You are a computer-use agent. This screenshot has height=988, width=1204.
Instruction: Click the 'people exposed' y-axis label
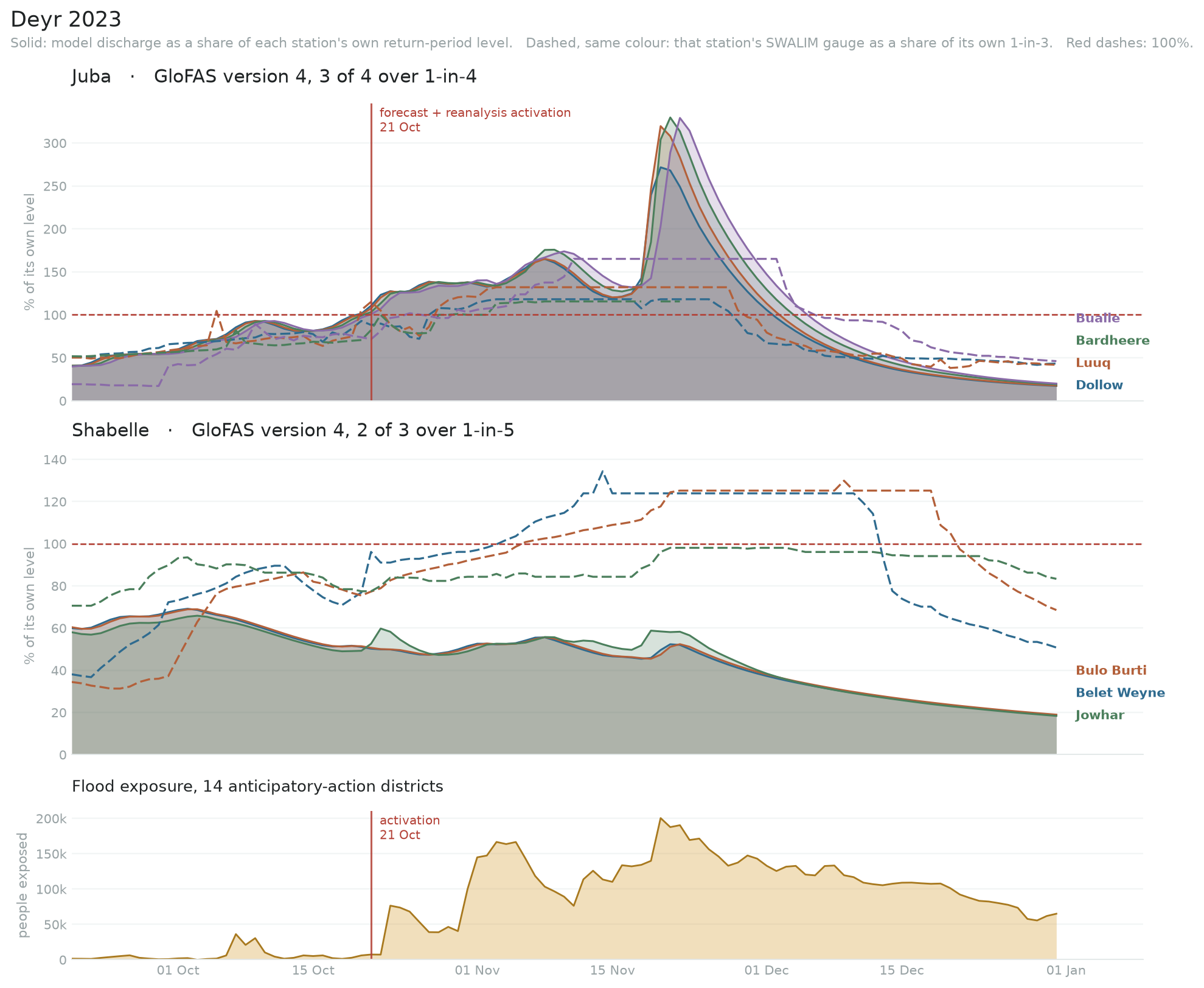click(23, 885)
